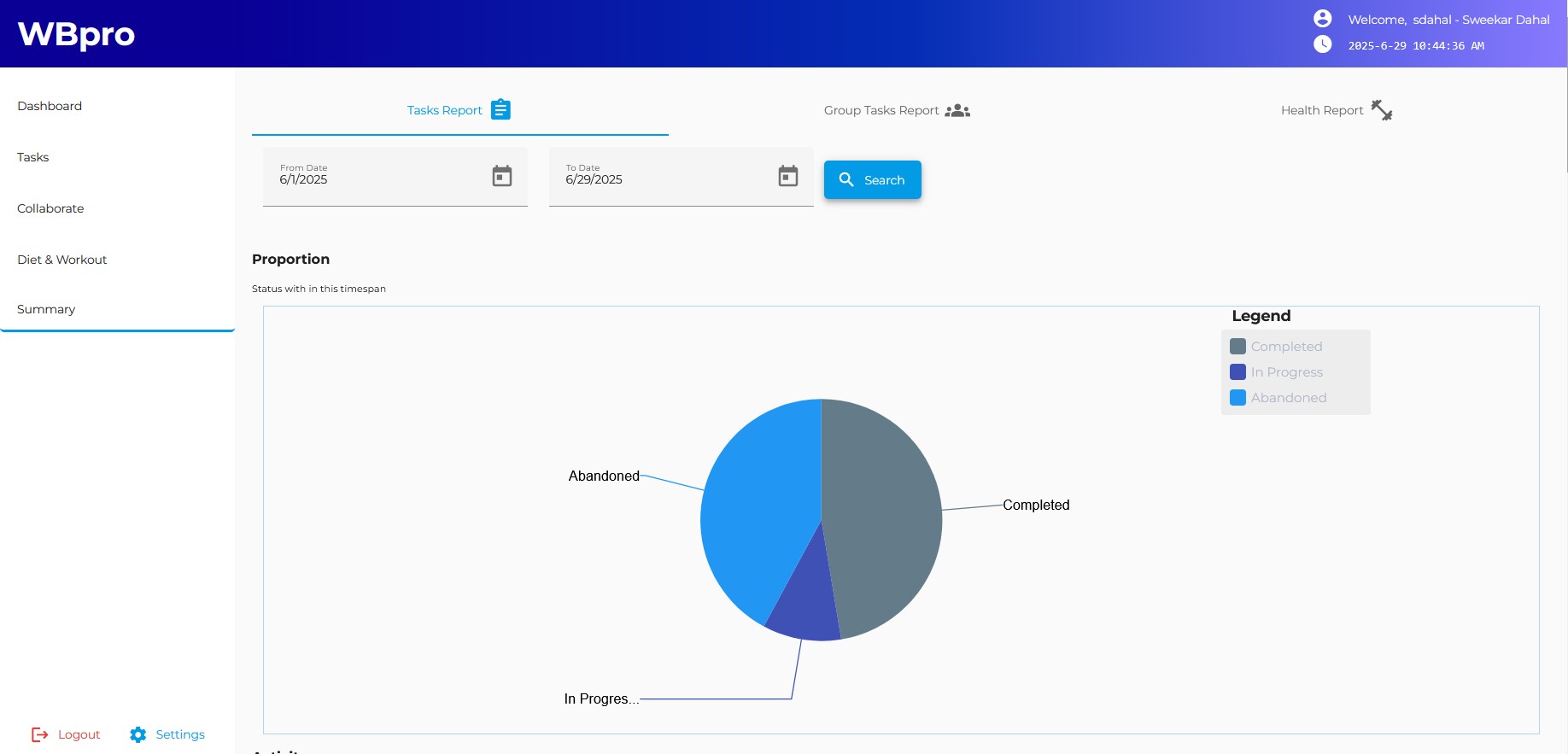Click the clock icon in header
Viewport: 1568px width, 754px height.
[x=1322, y=44]
